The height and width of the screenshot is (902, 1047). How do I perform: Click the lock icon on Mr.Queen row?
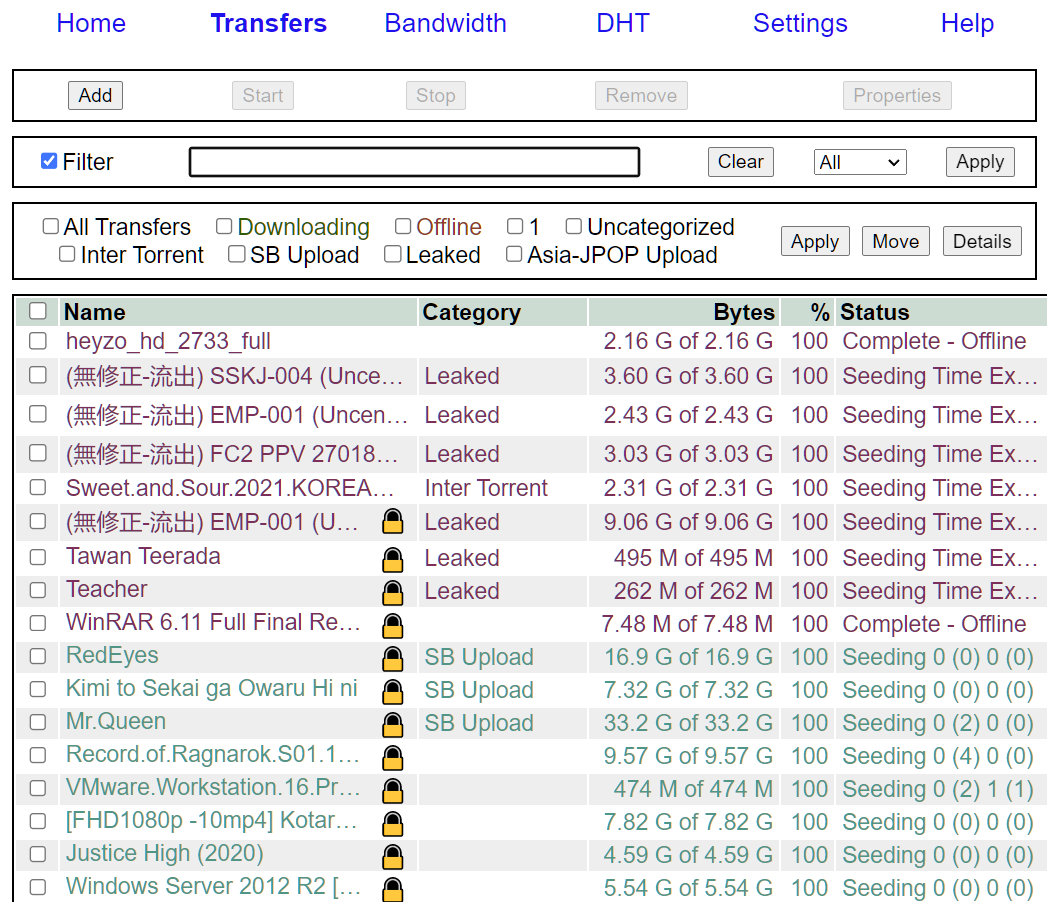pos(393,724)
